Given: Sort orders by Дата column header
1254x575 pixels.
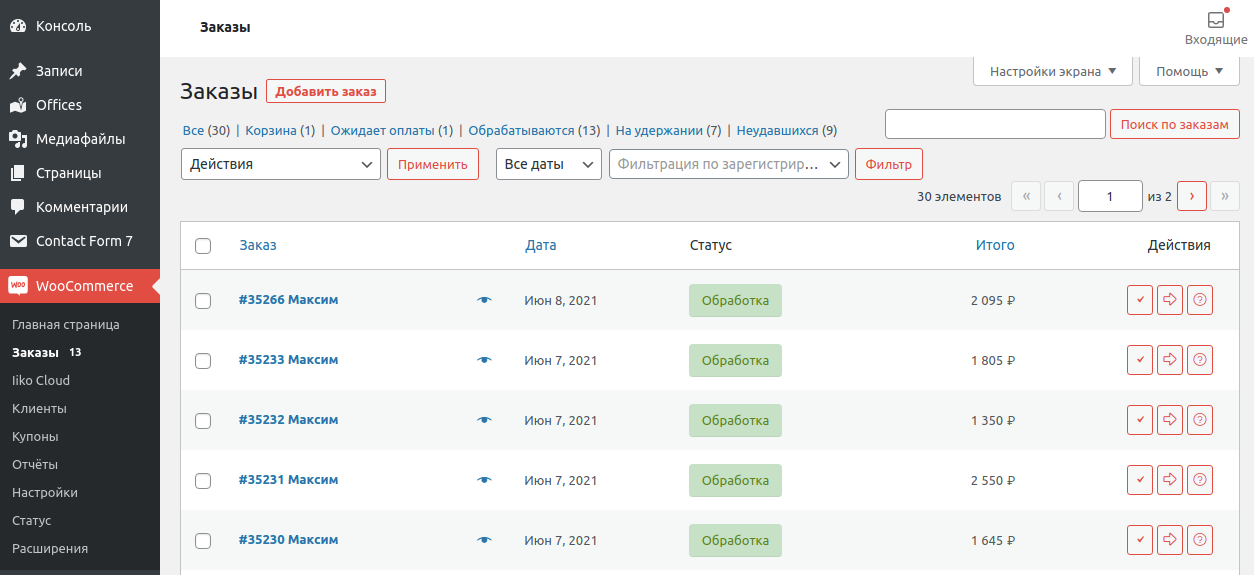Looking at the screenshot, I should (541, 245).
